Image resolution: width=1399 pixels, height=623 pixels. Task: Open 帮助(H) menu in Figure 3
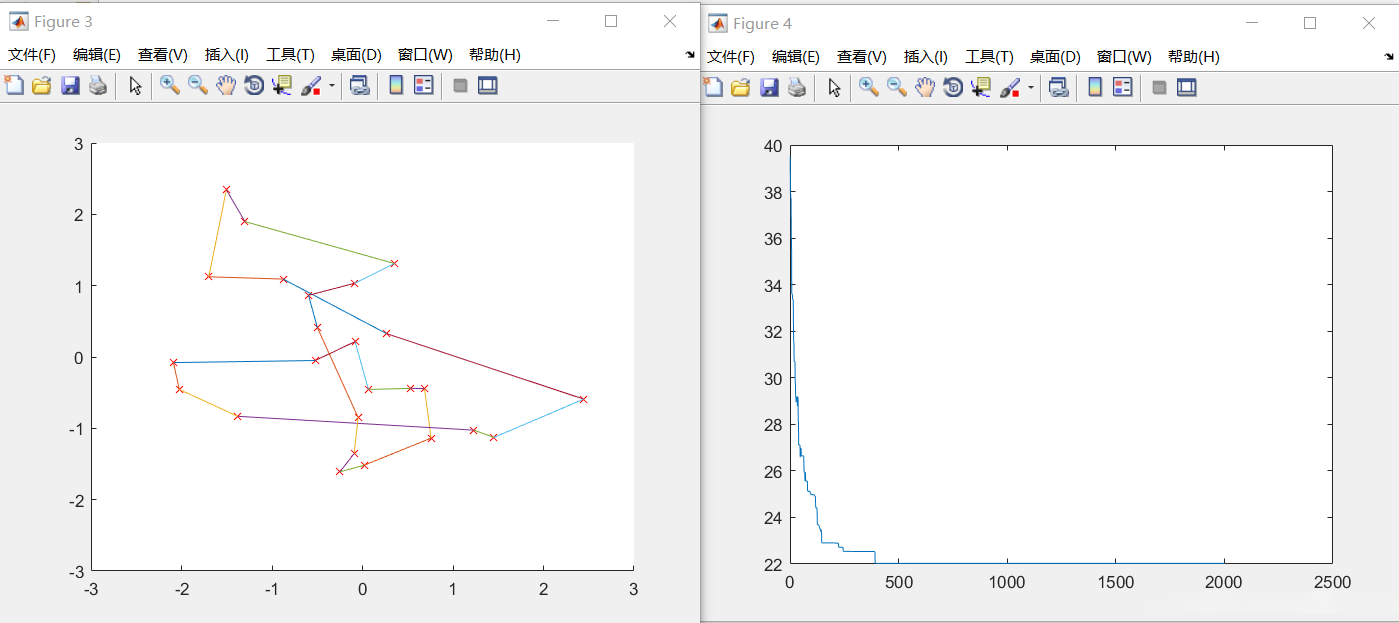[495, 55]
